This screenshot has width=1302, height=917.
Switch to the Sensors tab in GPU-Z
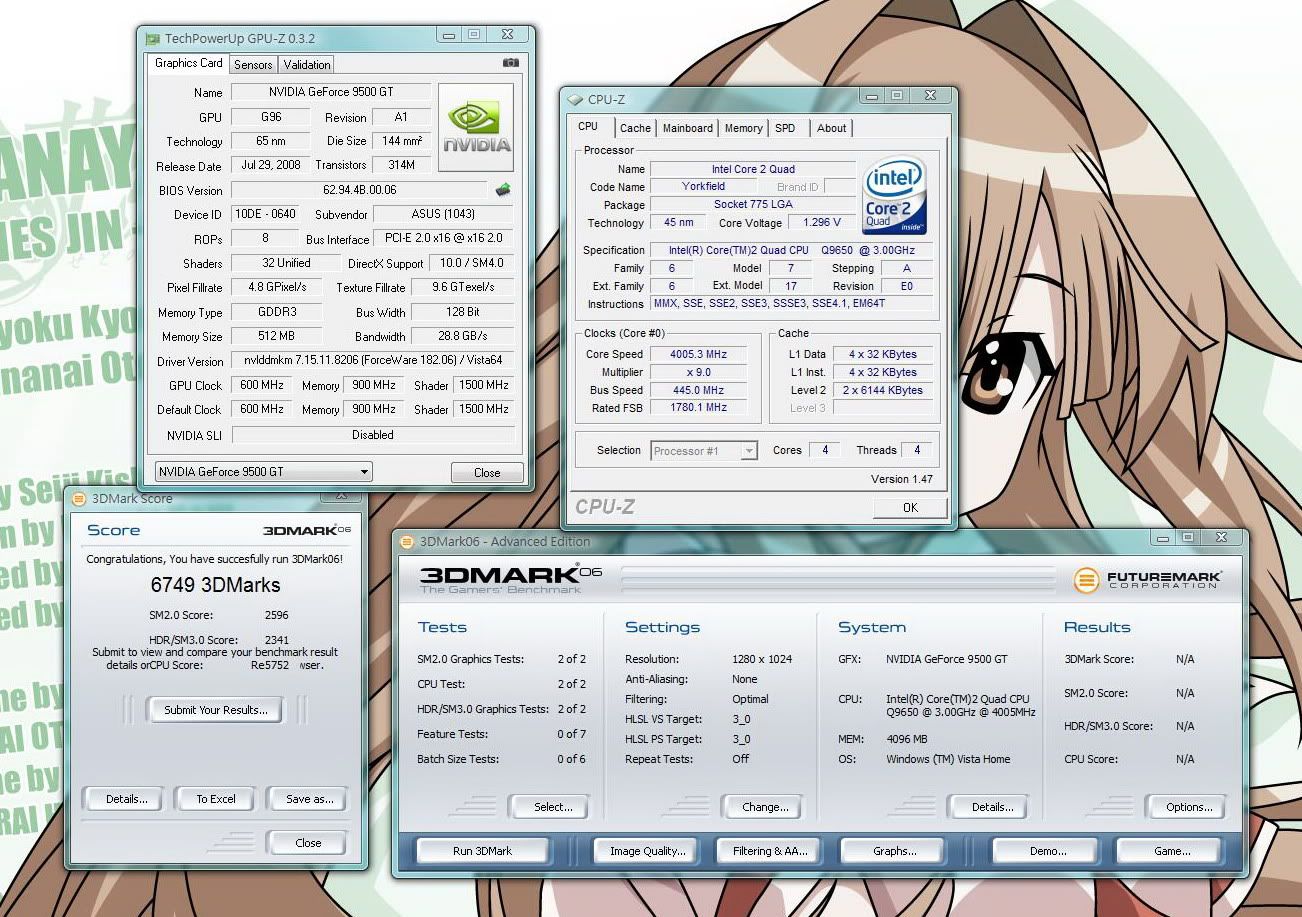tap(253, 65)
